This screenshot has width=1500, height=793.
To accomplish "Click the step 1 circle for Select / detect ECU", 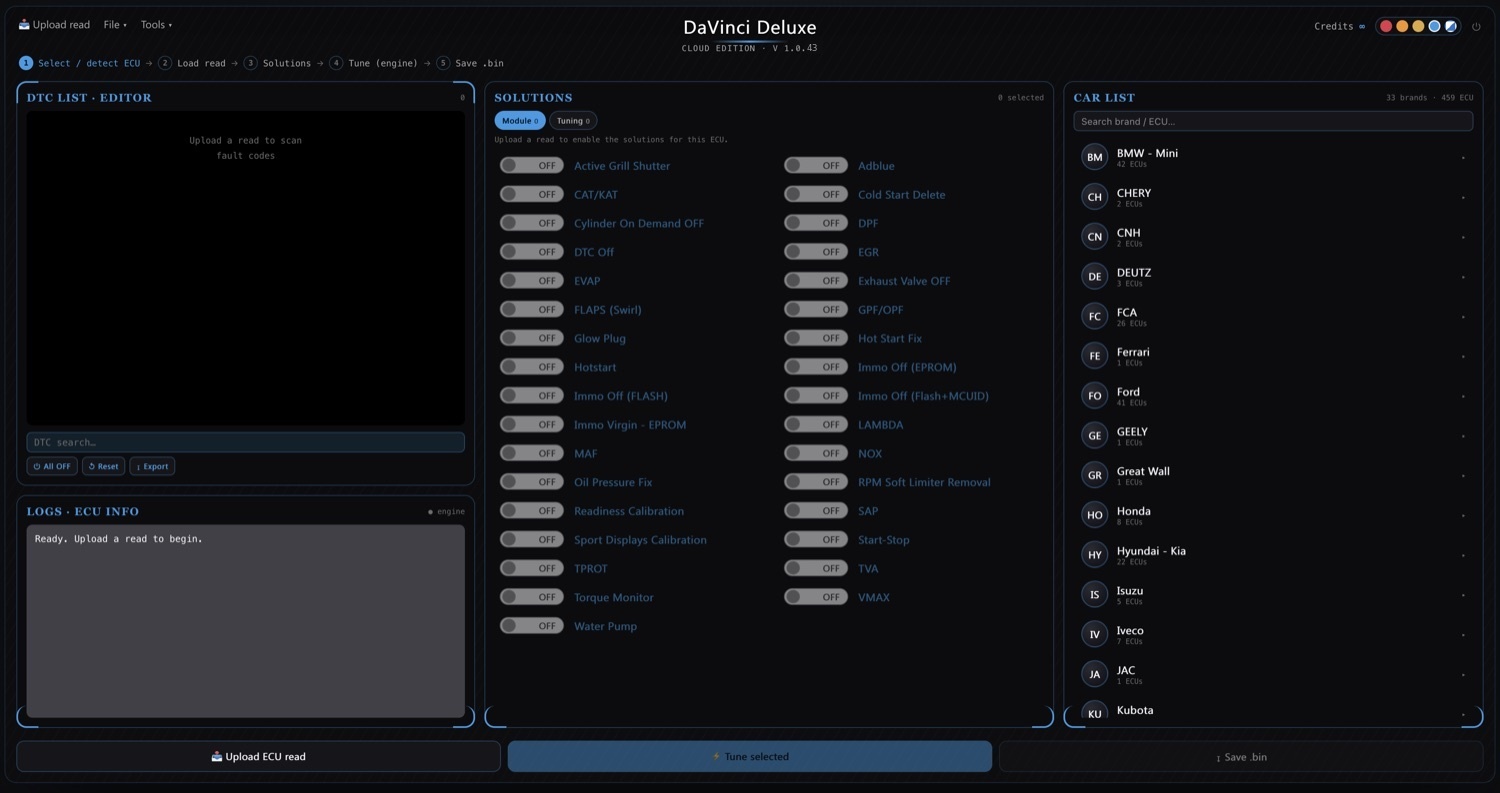I will tap(26, 63).
